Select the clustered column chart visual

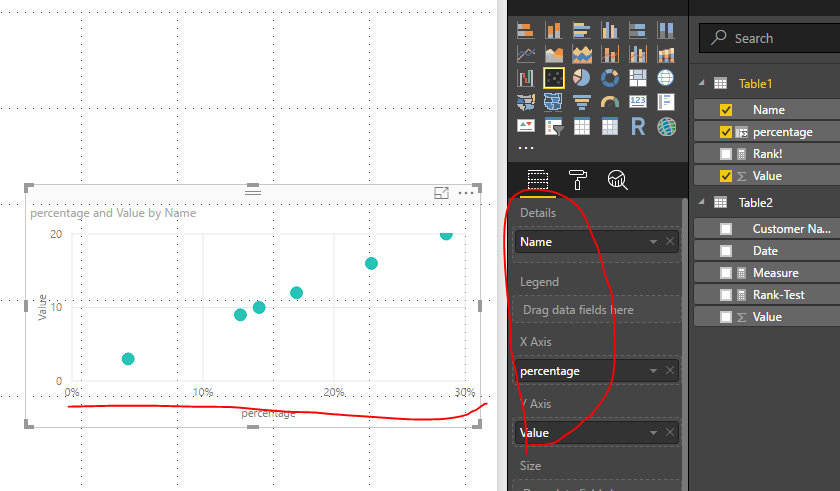point(609,31)
